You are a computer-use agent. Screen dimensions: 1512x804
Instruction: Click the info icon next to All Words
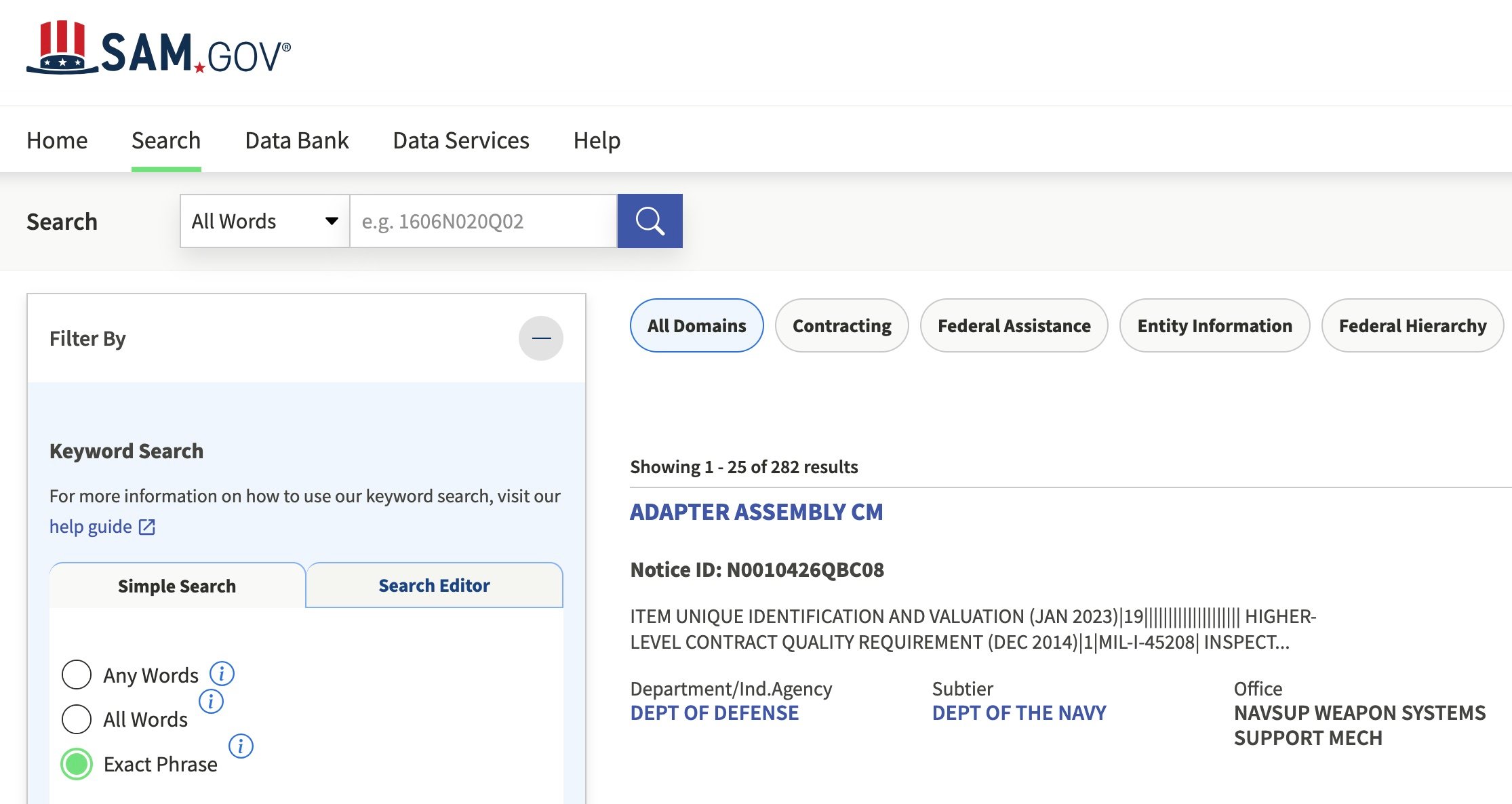[x=212, y=702]
